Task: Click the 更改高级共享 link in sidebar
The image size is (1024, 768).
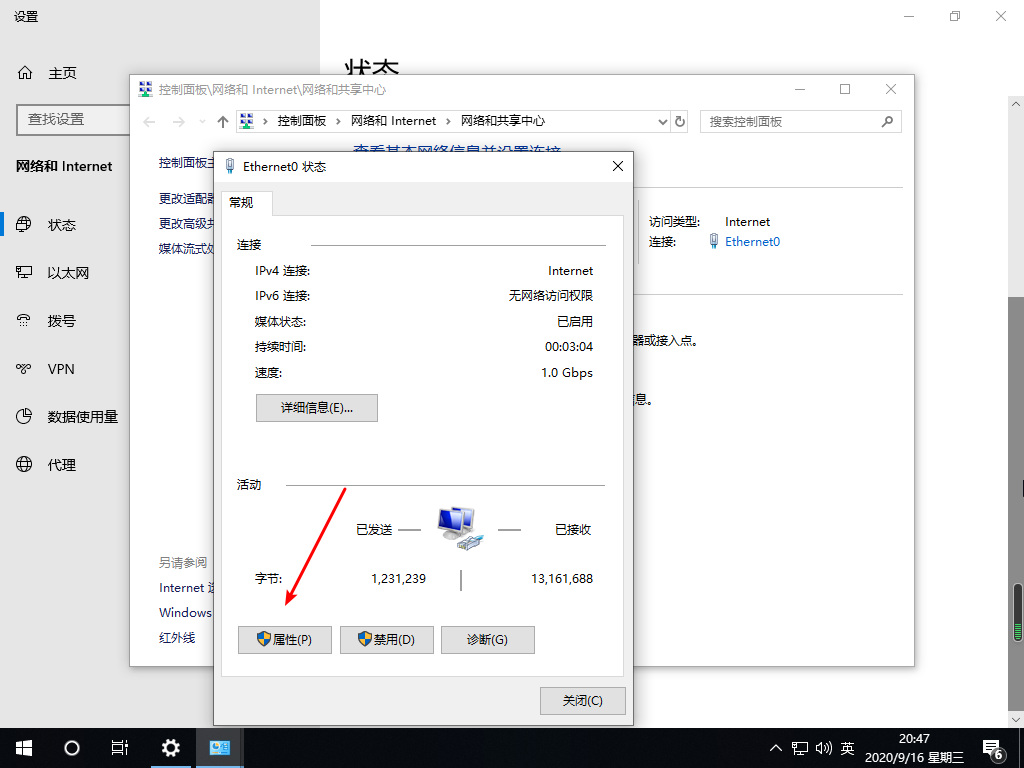Action: [186, 223]
